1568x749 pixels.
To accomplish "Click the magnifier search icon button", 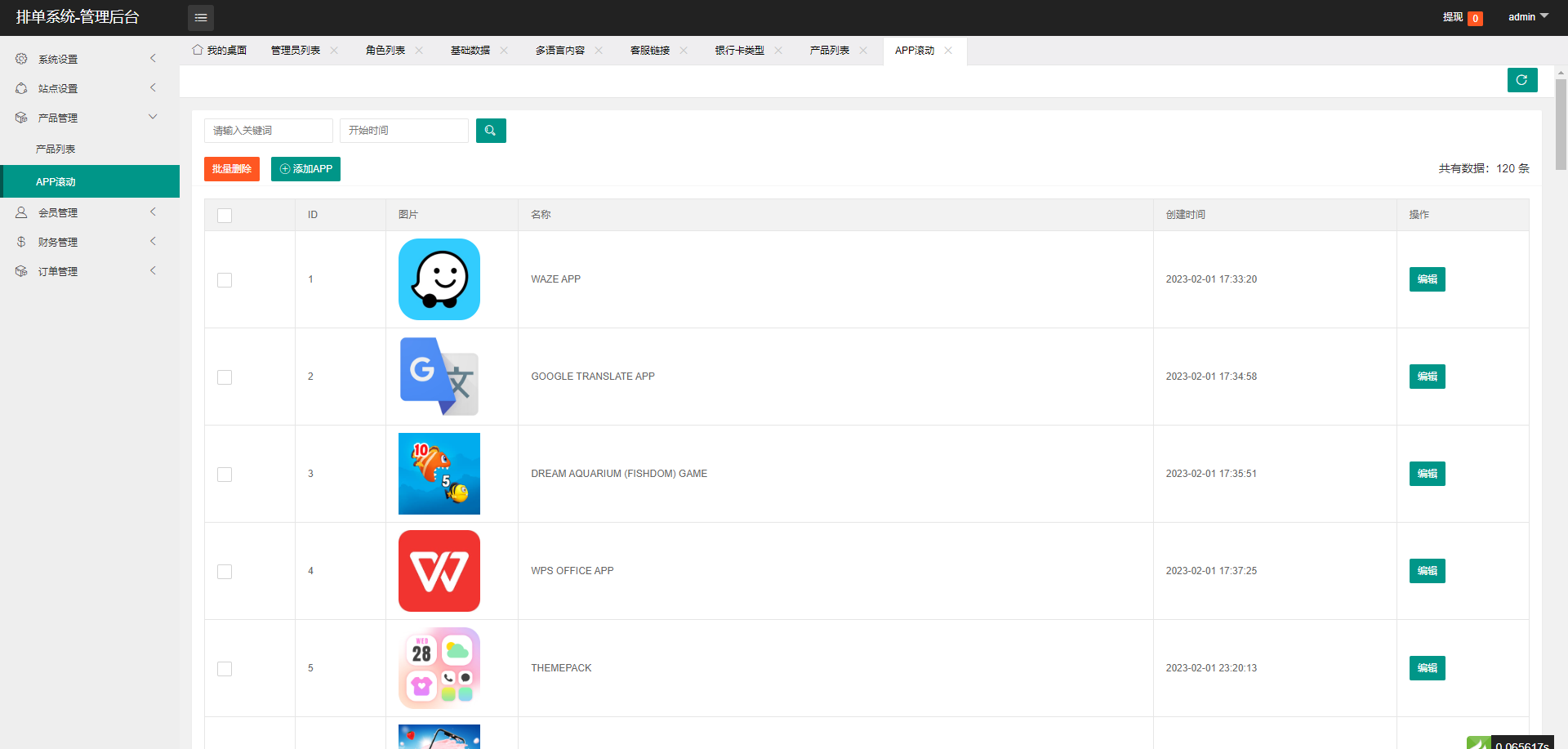I will 491,131.
